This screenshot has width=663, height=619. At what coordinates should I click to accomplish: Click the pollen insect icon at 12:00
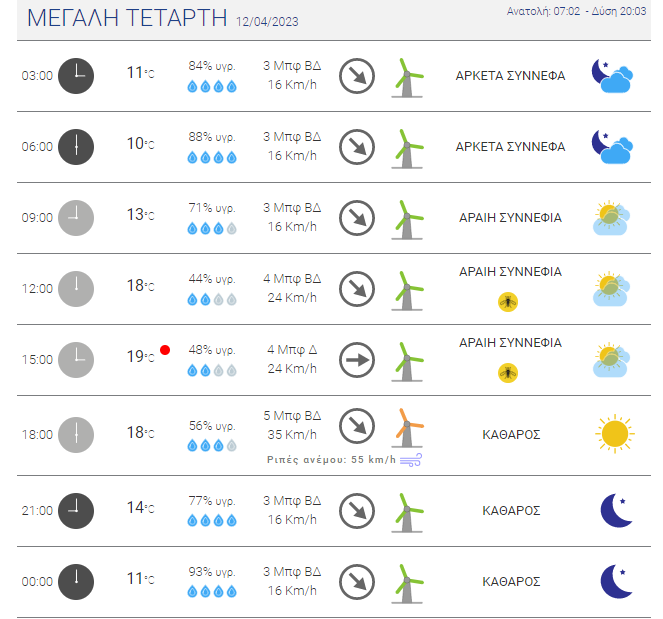click(508, 302)
